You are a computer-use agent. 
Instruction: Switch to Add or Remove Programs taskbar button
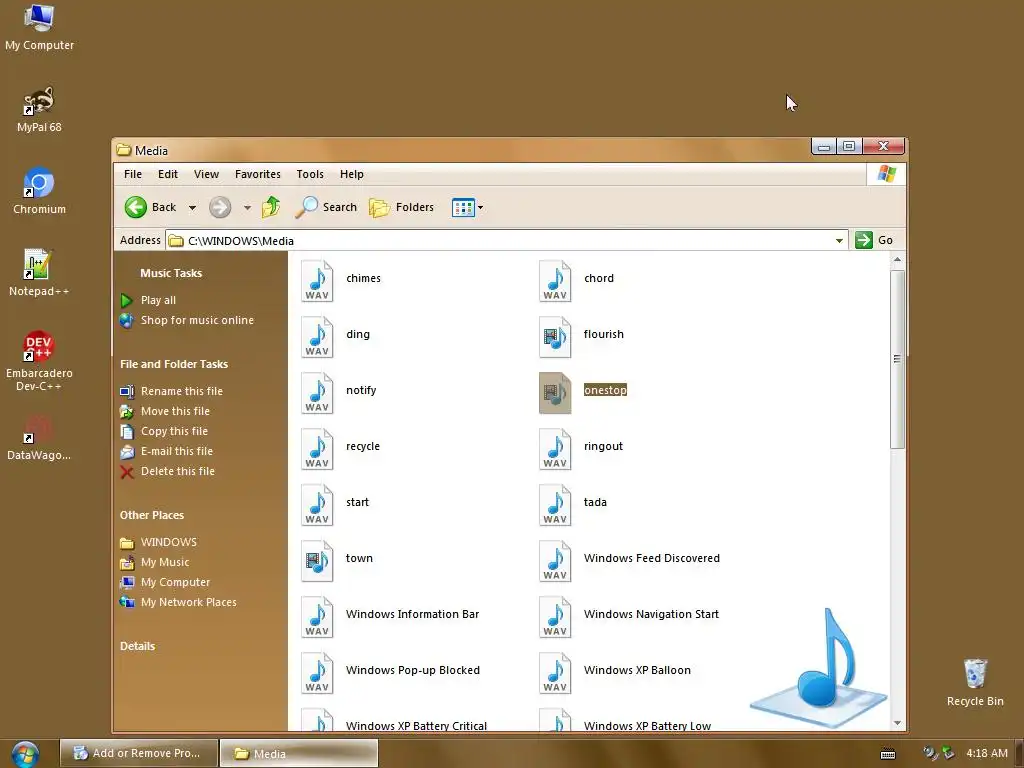(x=138, y=753)
